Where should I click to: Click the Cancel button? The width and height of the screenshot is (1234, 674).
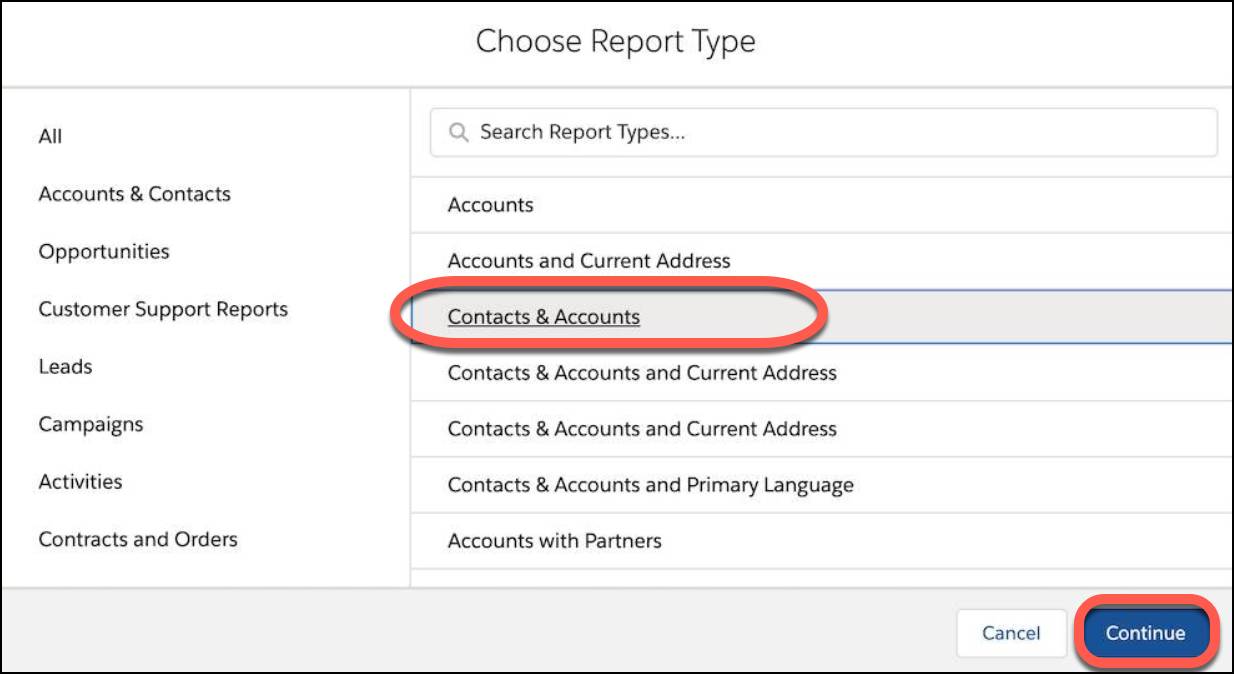(x=1011, y=633)
